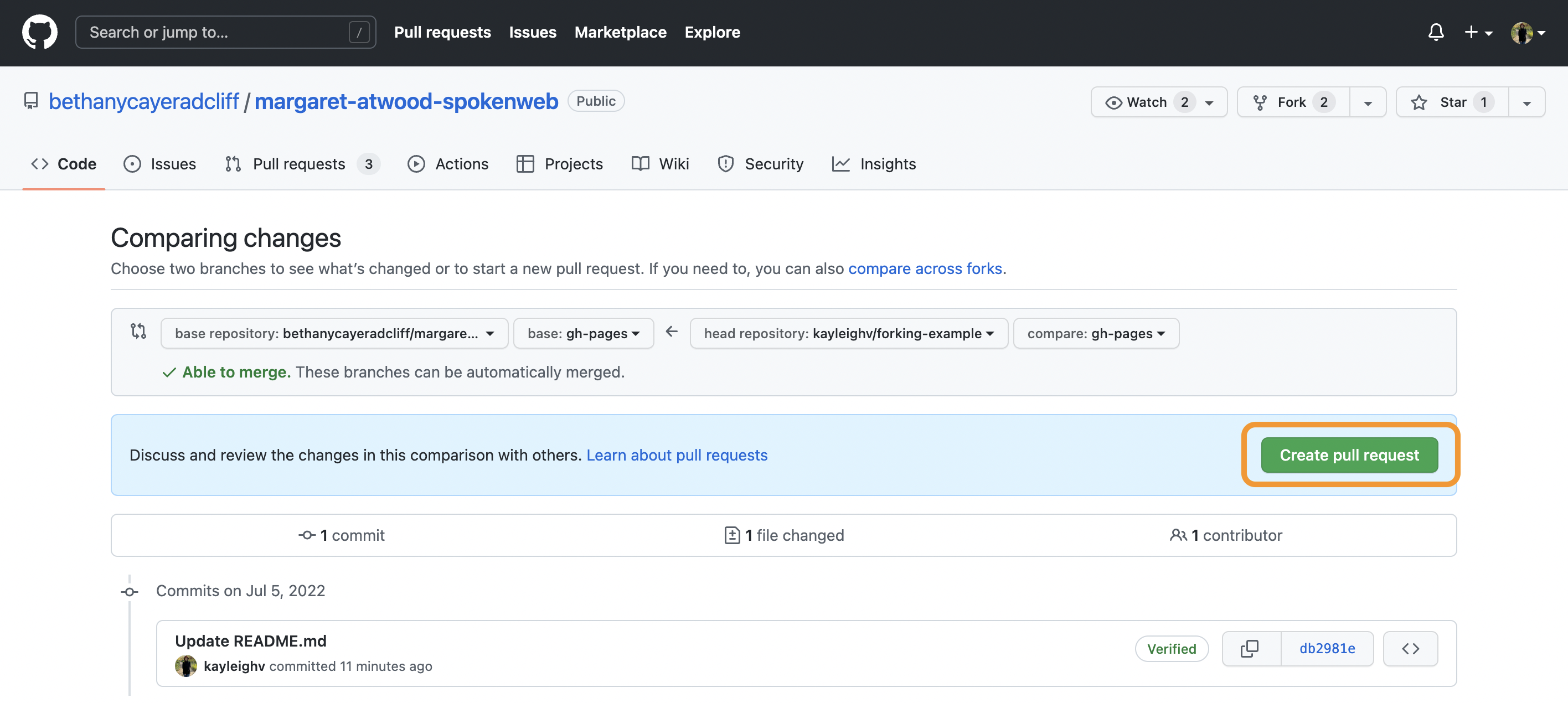
Task: Copy the full commit SHA
Action: point(1251,649)
